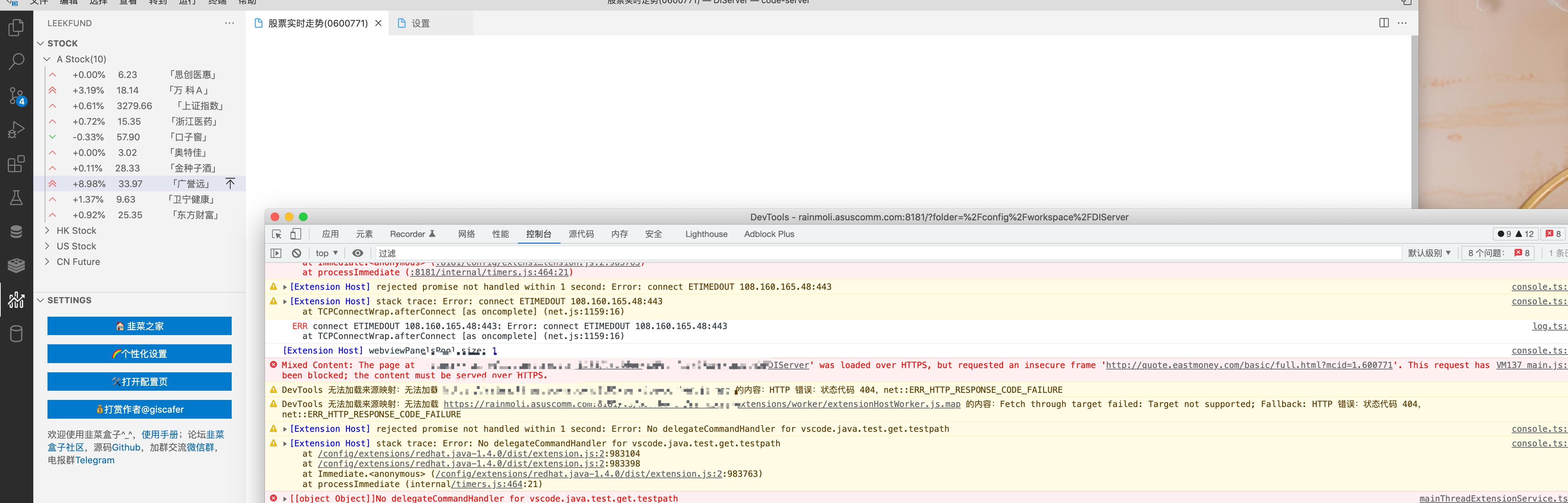
Task: Open the Run and Debug view
Action: click(16, 129)
